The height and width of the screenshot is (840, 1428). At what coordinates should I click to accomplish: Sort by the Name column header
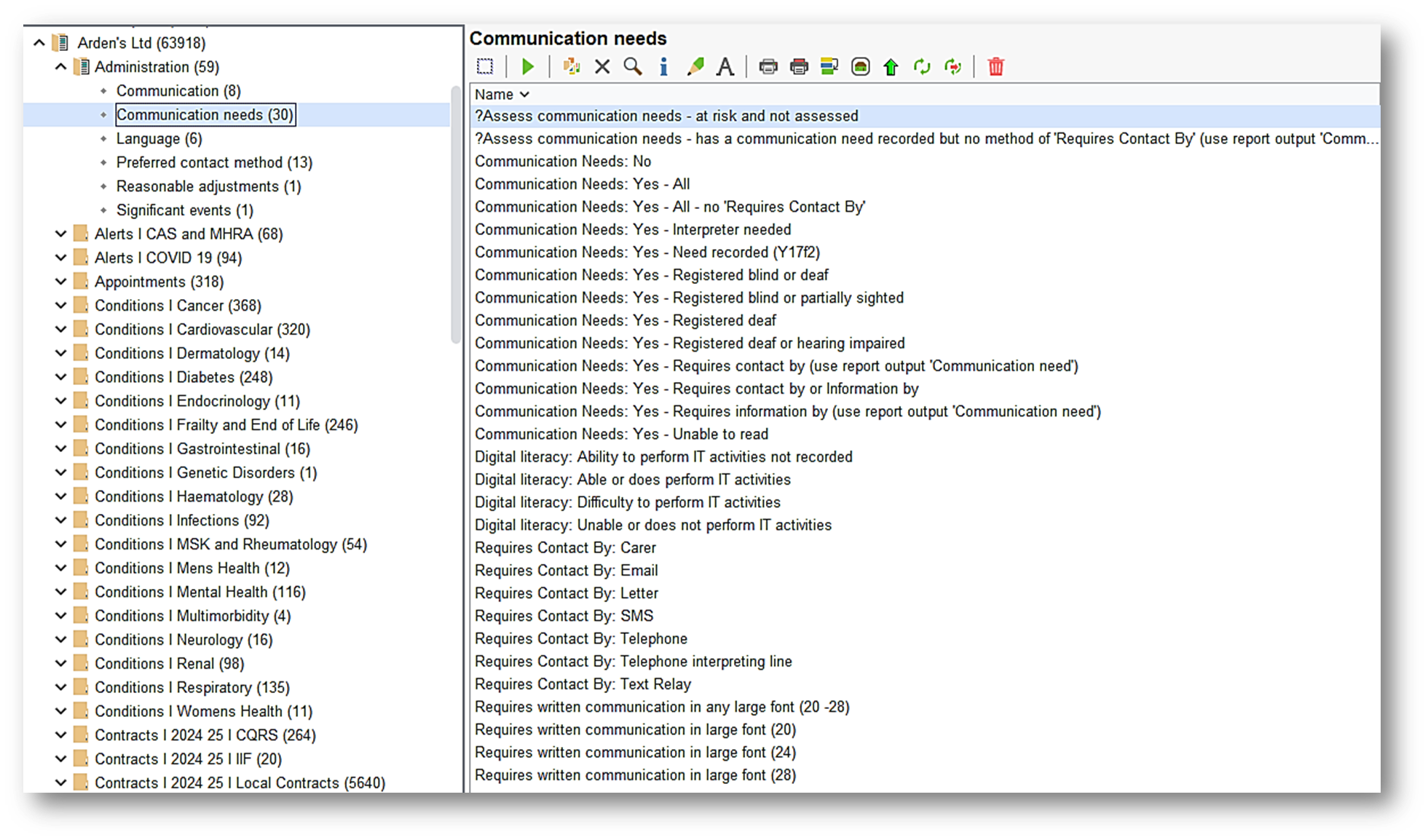(x=494, y=95)
